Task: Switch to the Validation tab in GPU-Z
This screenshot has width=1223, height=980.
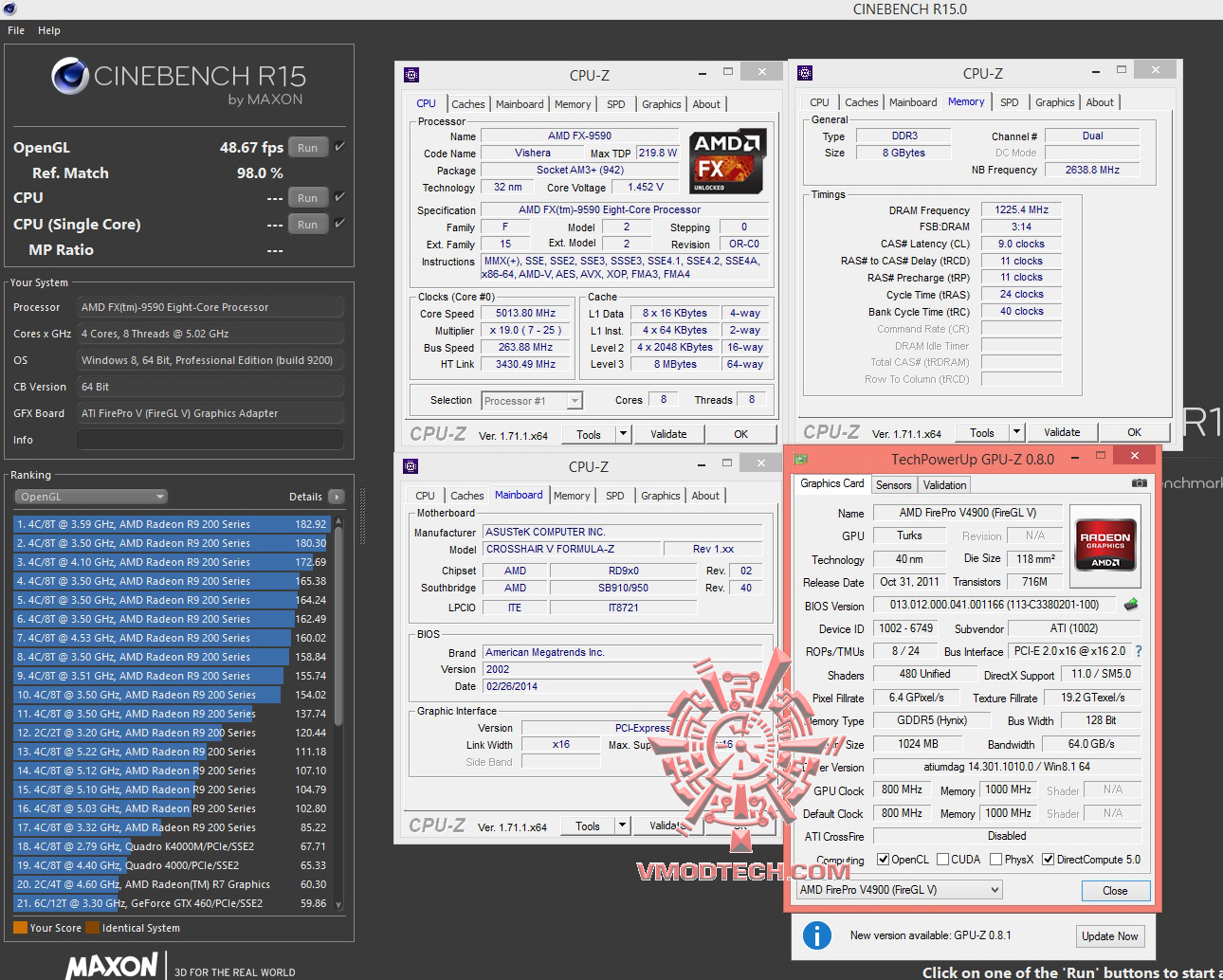Action: (945, 485)
